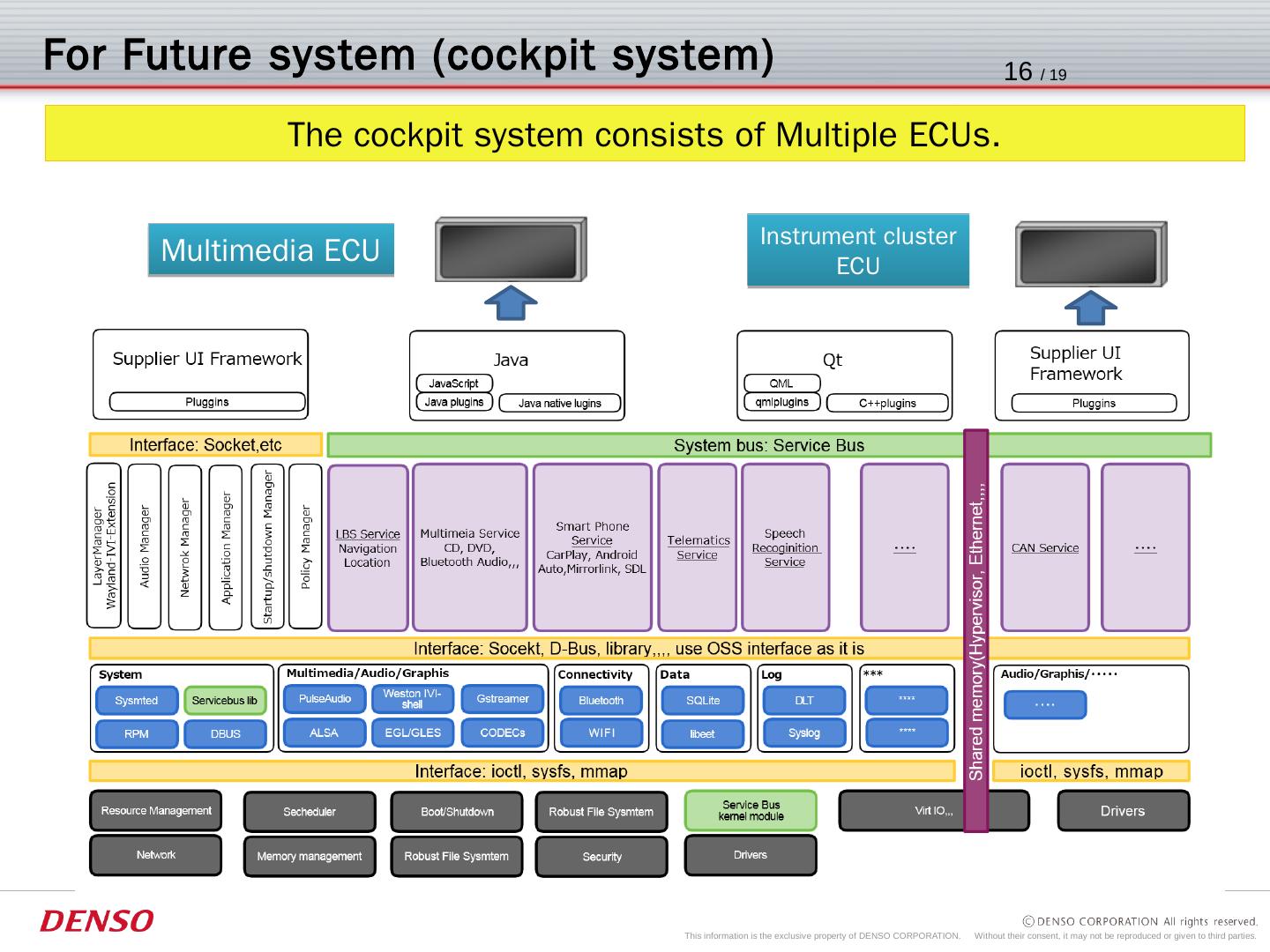1270x952 pixels.
Task: Select the C++plugins box
Action: pos(887,404)
